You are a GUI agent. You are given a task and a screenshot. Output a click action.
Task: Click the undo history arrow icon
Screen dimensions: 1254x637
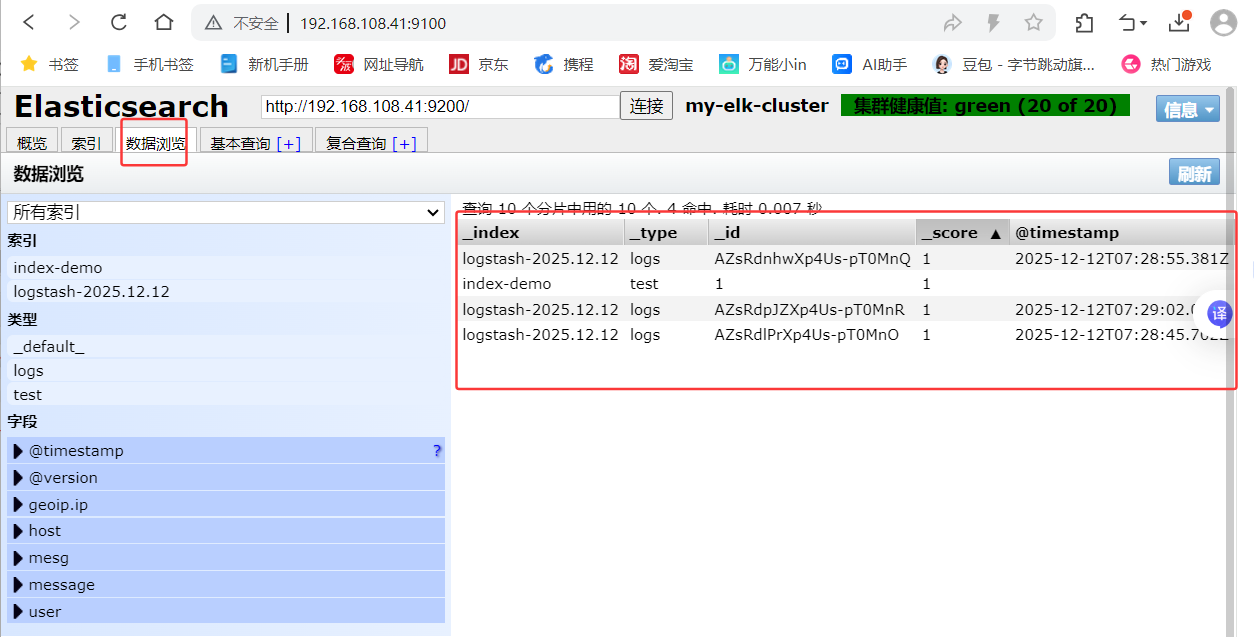point(1132,23)
